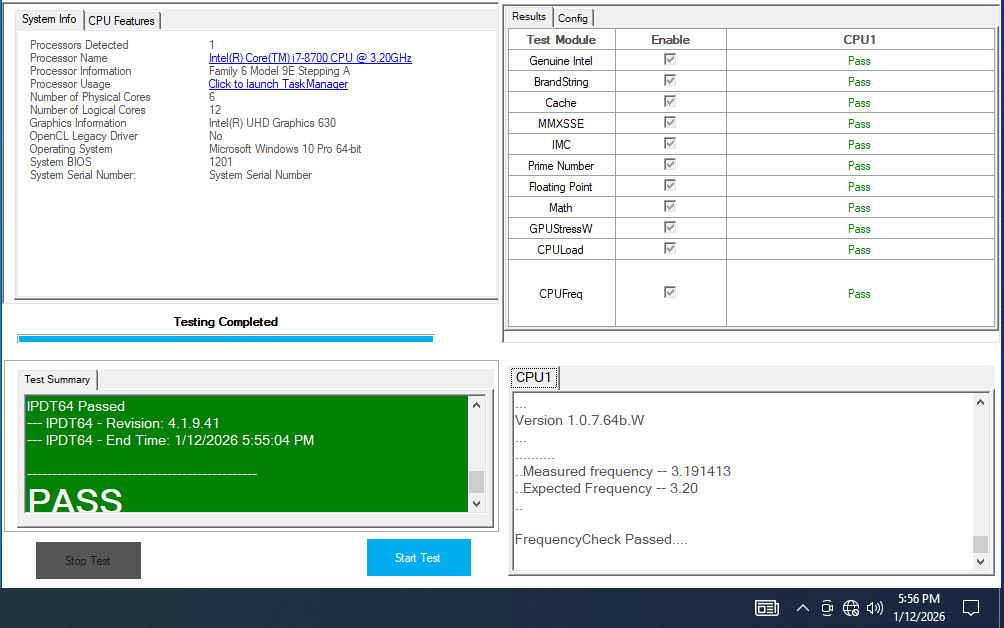Click the 'Expected Frequency -- 3.20' line
The image size is (1004, 628).
tap(606, 488)
